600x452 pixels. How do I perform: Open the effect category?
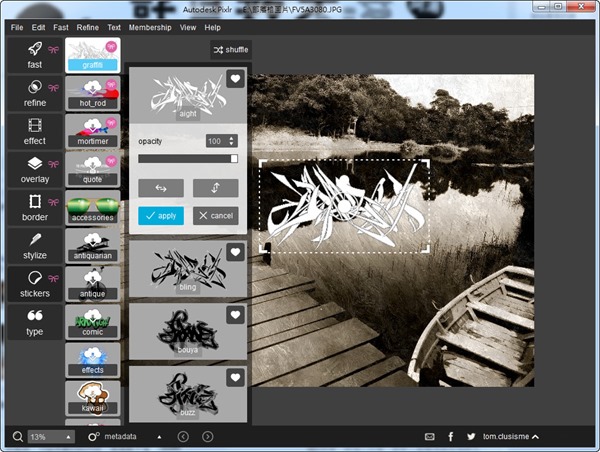(x=34, y=131)
